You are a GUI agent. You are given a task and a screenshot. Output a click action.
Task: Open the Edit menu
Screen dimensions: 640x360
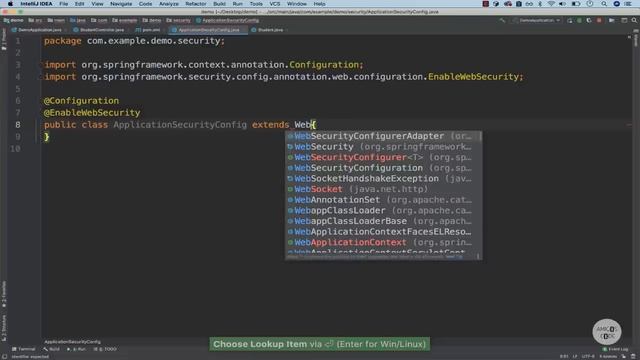click(79, 4)
